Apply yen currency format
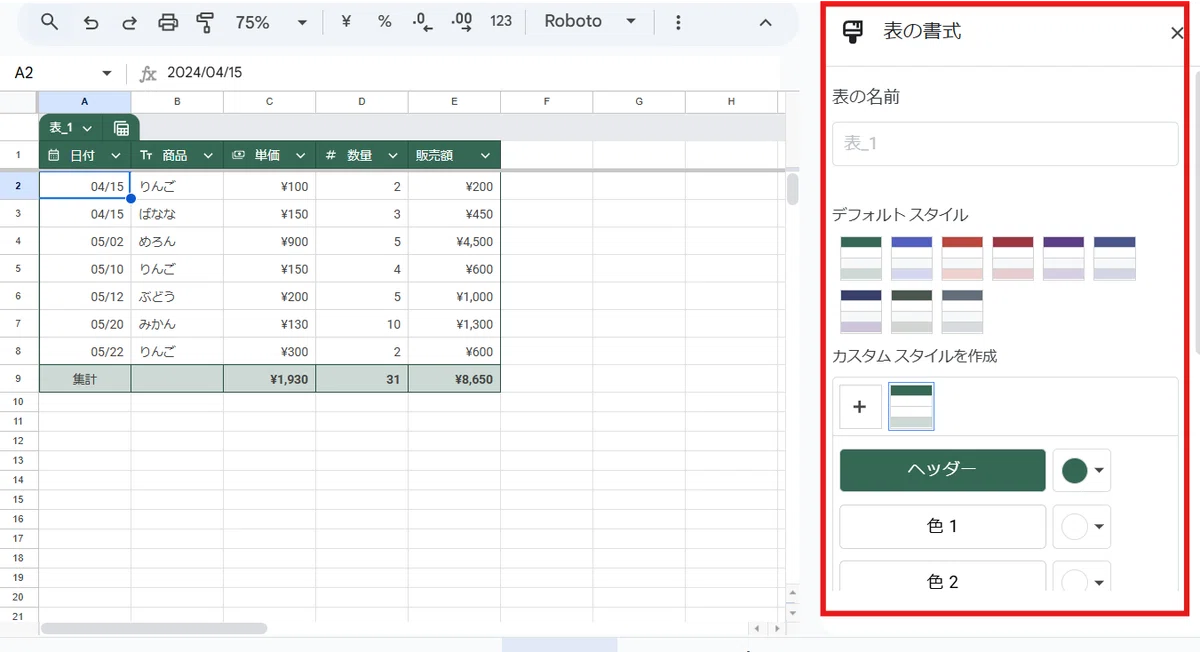Viewport: 1200px width, 652px height. (346, 22)
